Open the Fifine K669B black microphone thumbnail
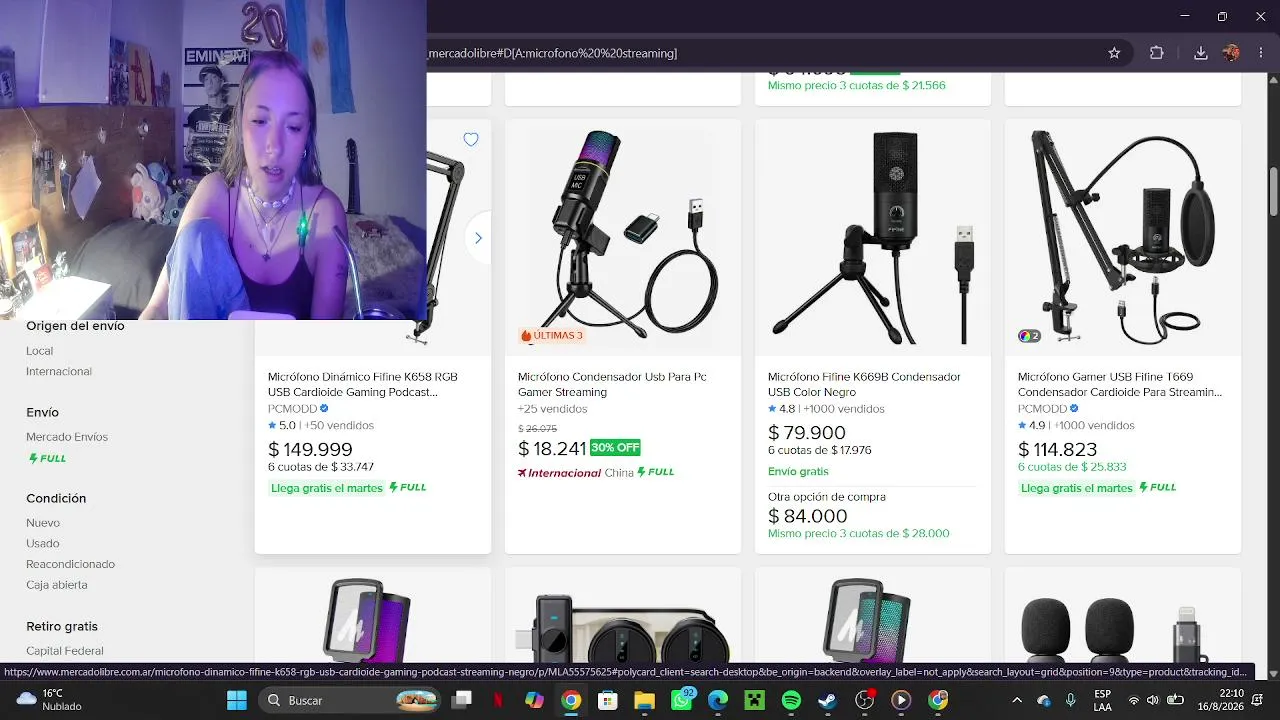 [872, 238]
